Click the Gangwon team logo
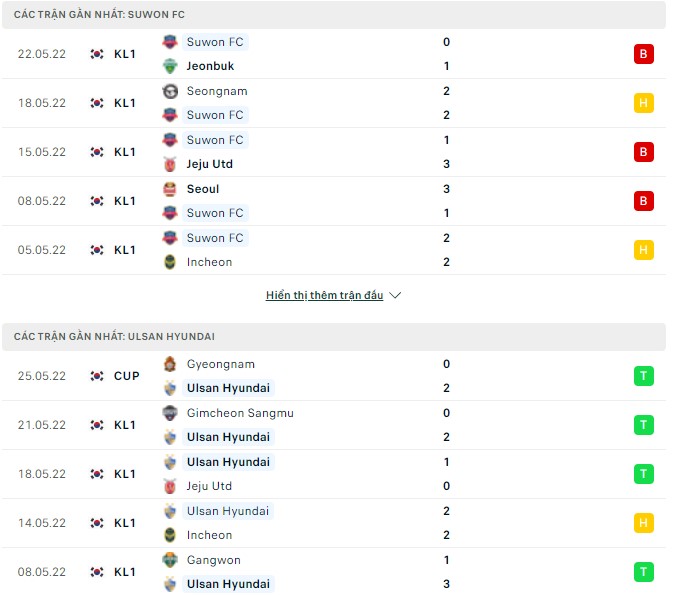 pyautogui.click(x=170, y=560)
